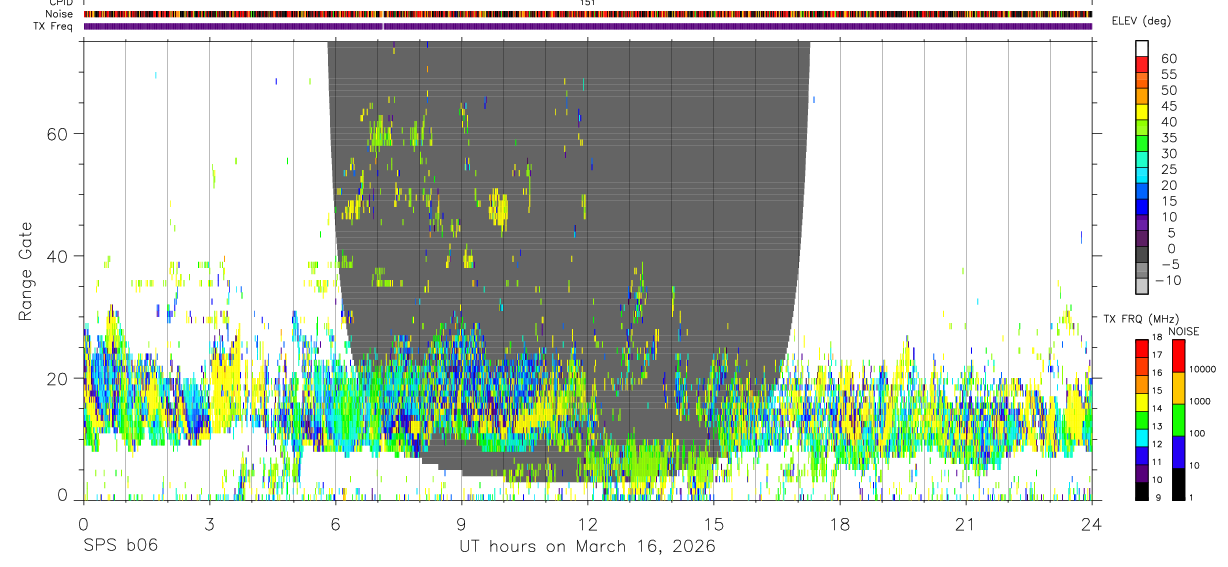Click the '6' tick on the UT hours axis
This screenshot has width=1228, height=567.
tap(335, 524)
